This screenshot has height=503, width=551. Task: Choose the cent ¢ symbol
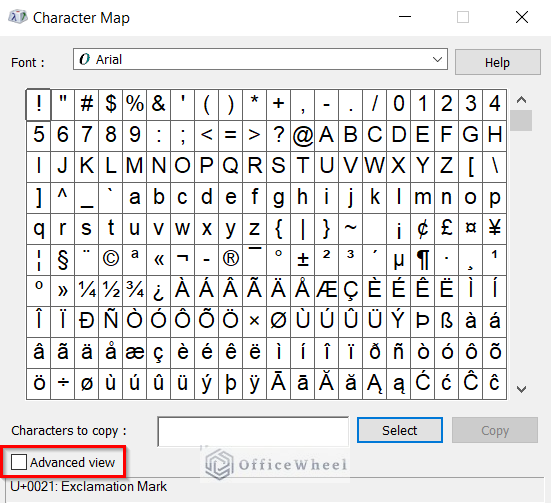[x=422, y=229]
